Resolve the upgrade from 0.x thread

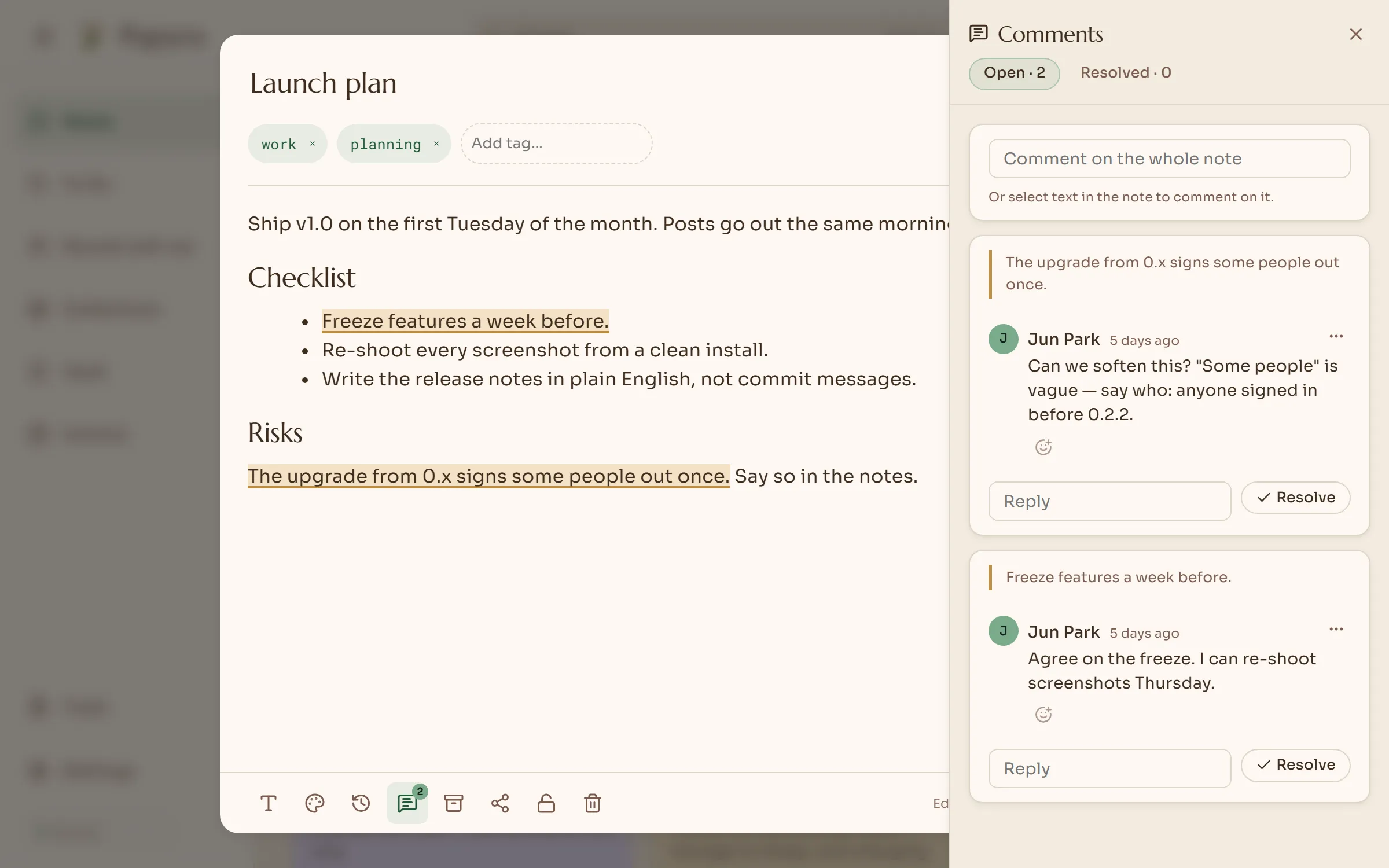(1295, 498)
